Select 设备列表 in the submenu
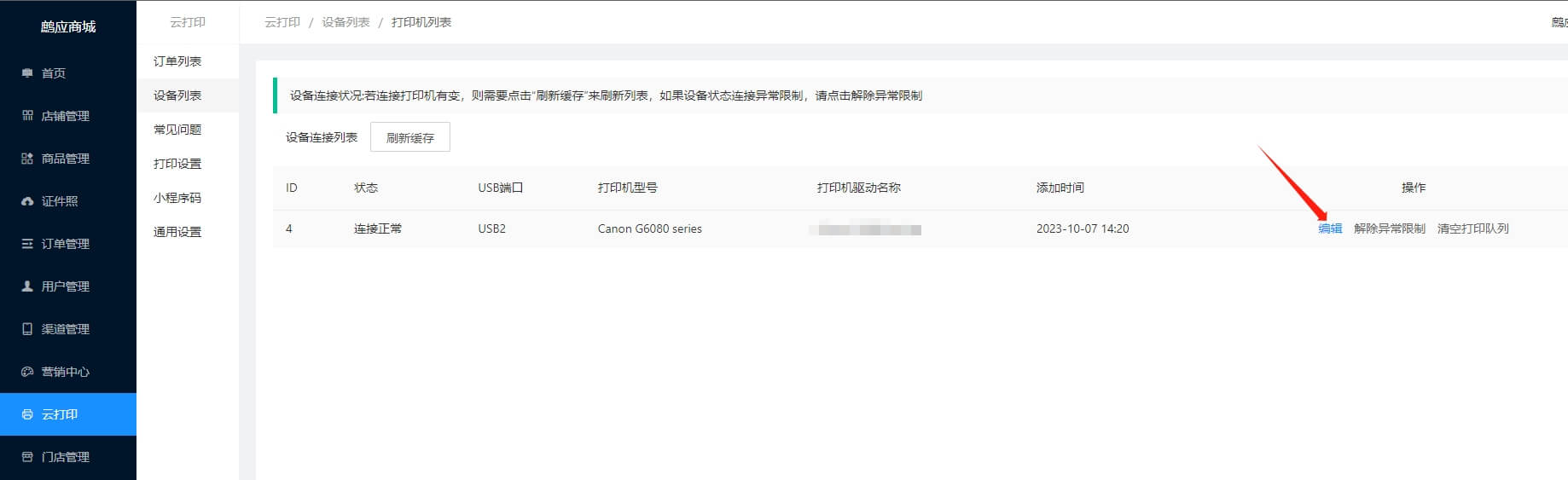 (188, 95)
